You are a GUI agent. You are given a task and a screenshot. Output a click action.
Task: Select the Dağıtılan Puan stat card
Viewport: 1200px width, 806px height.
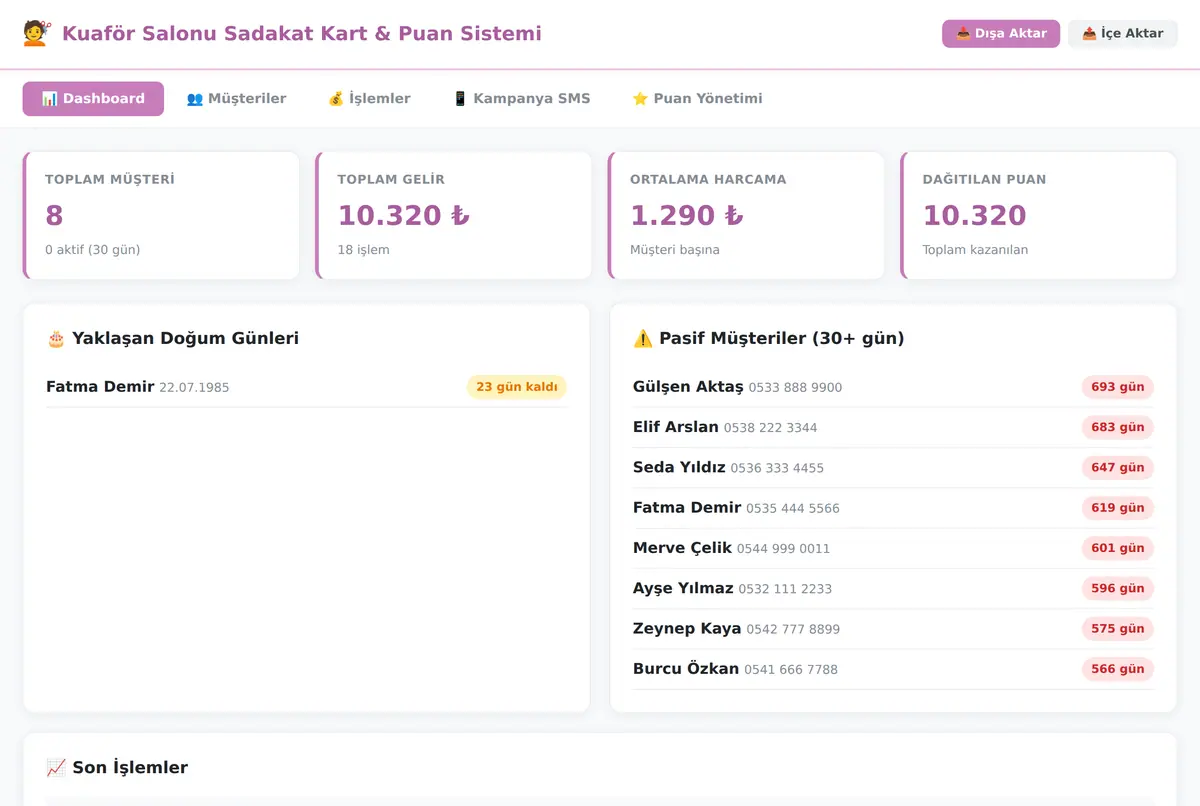(1039, 215)
